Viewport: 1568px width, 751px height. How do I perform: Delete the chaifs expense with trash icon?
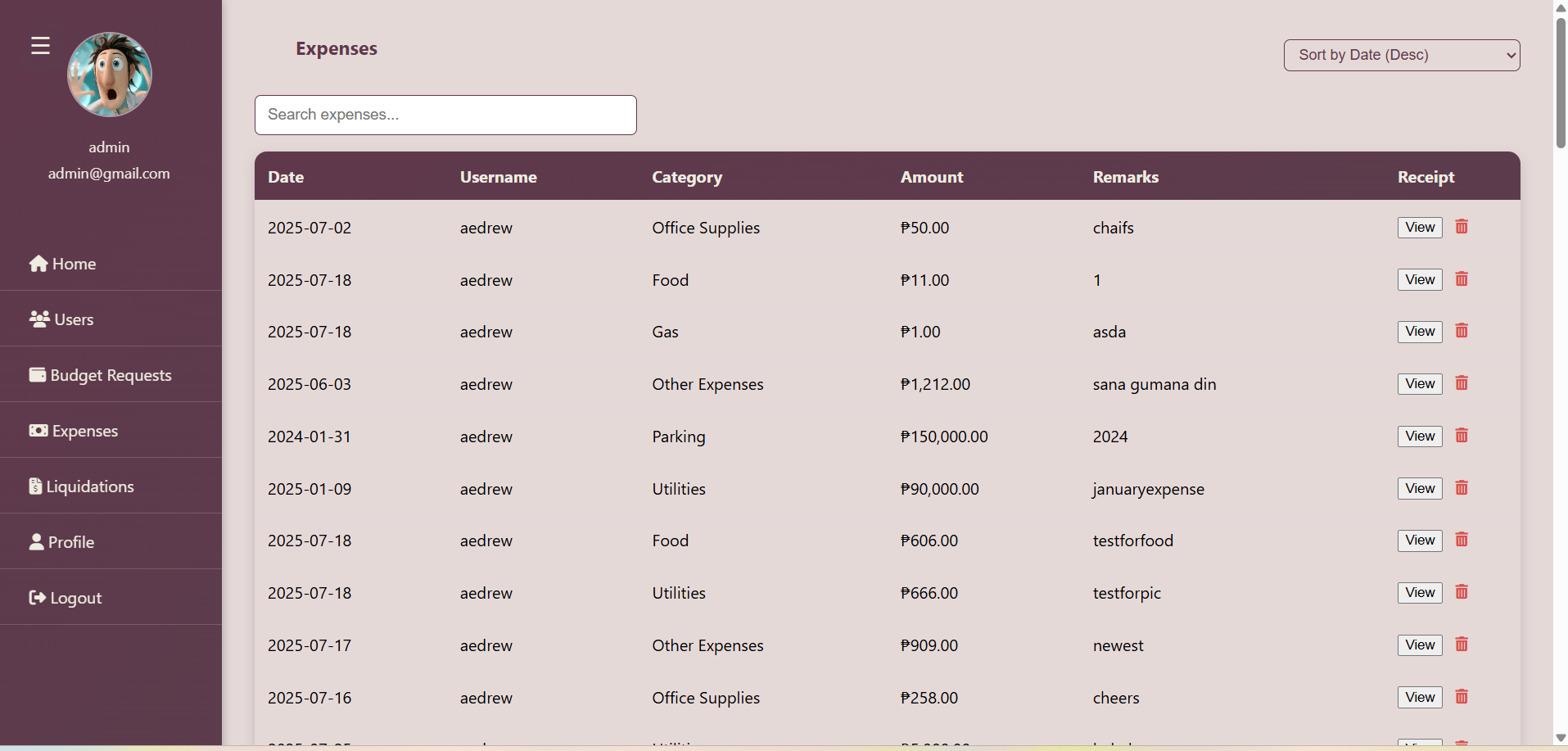click(1462, 227)
